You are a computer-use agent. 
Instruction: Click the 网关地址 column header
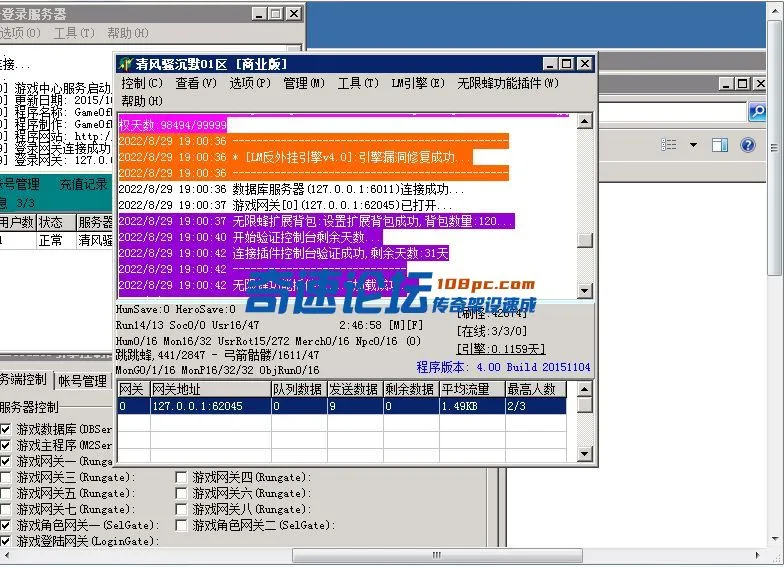pyautogui.click(x=210, y=389)
